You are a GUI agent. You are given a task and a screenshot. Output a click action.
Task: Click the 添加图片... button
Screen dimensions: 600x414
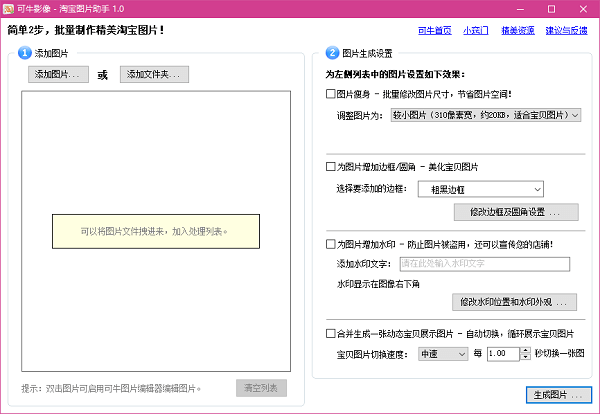(x=59, y=74)
